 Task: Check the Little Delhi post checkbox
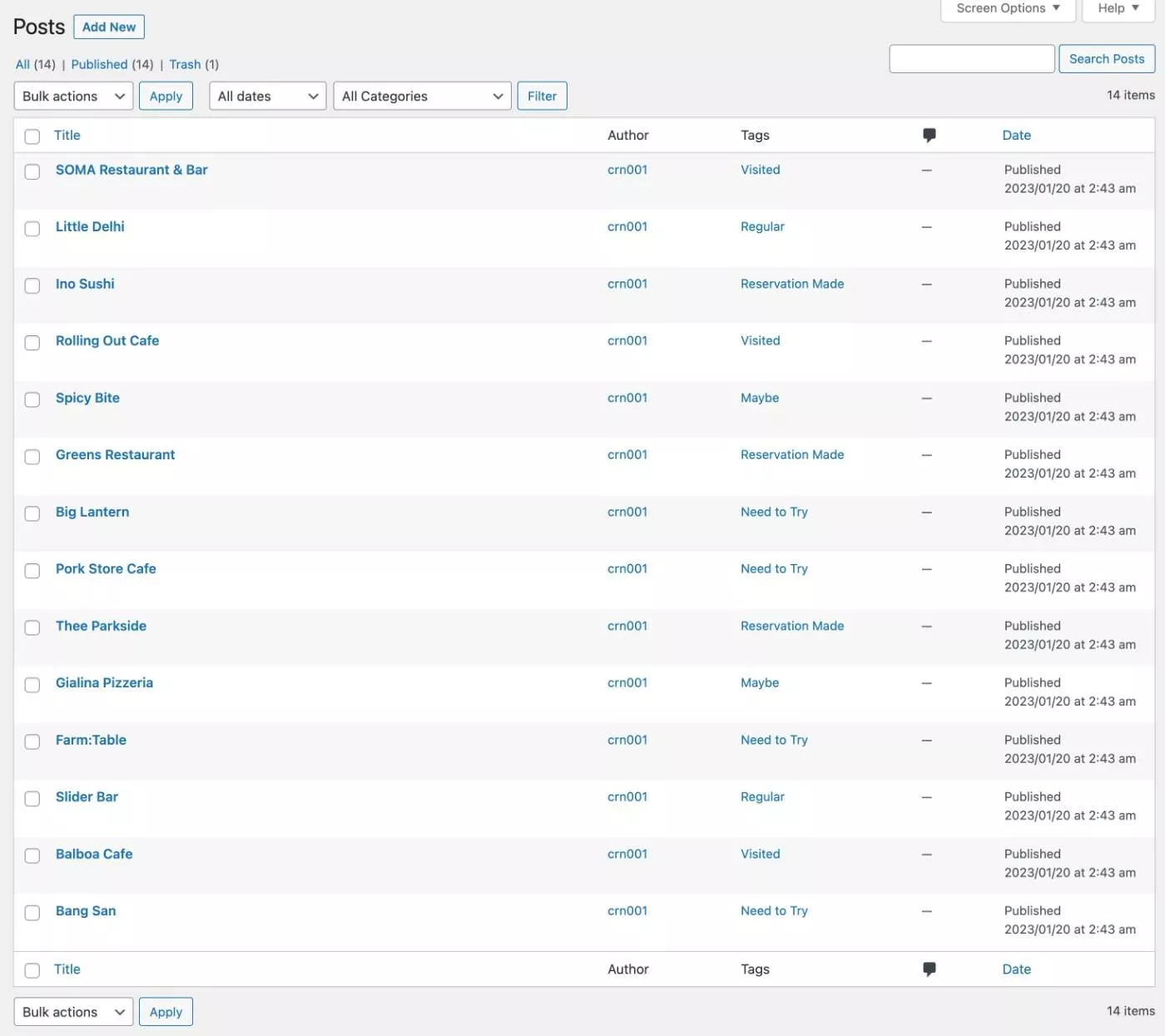pos(32,229)
